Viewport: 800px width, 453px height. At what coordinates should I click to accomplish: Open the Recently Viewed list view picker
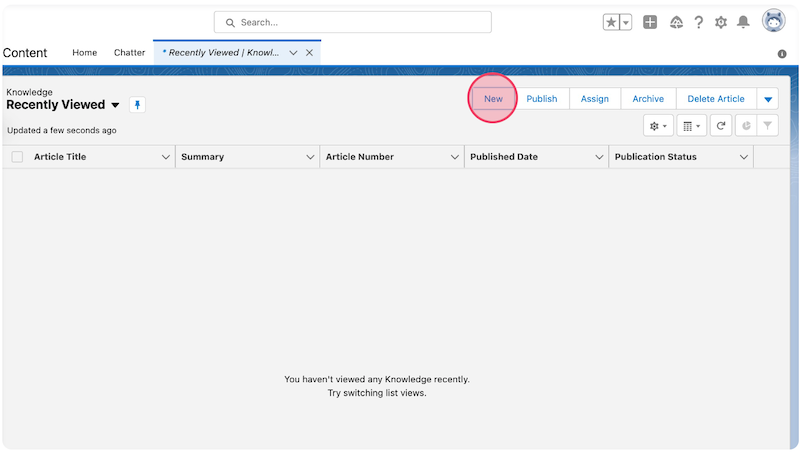coord(115,105)
